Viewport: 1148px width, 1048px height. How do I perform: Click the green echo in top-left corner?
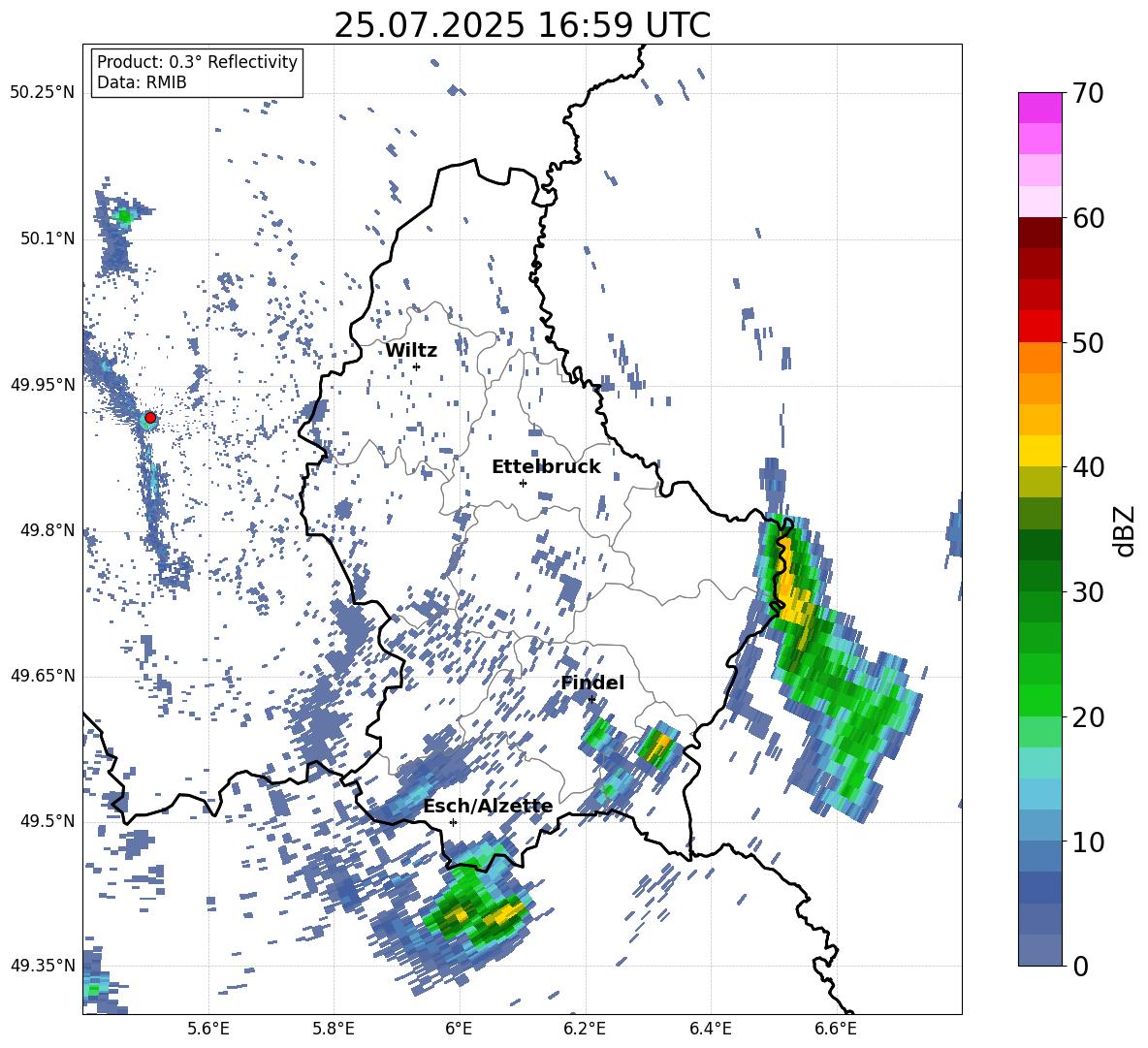pyautogui.click(x=124, y=216)
